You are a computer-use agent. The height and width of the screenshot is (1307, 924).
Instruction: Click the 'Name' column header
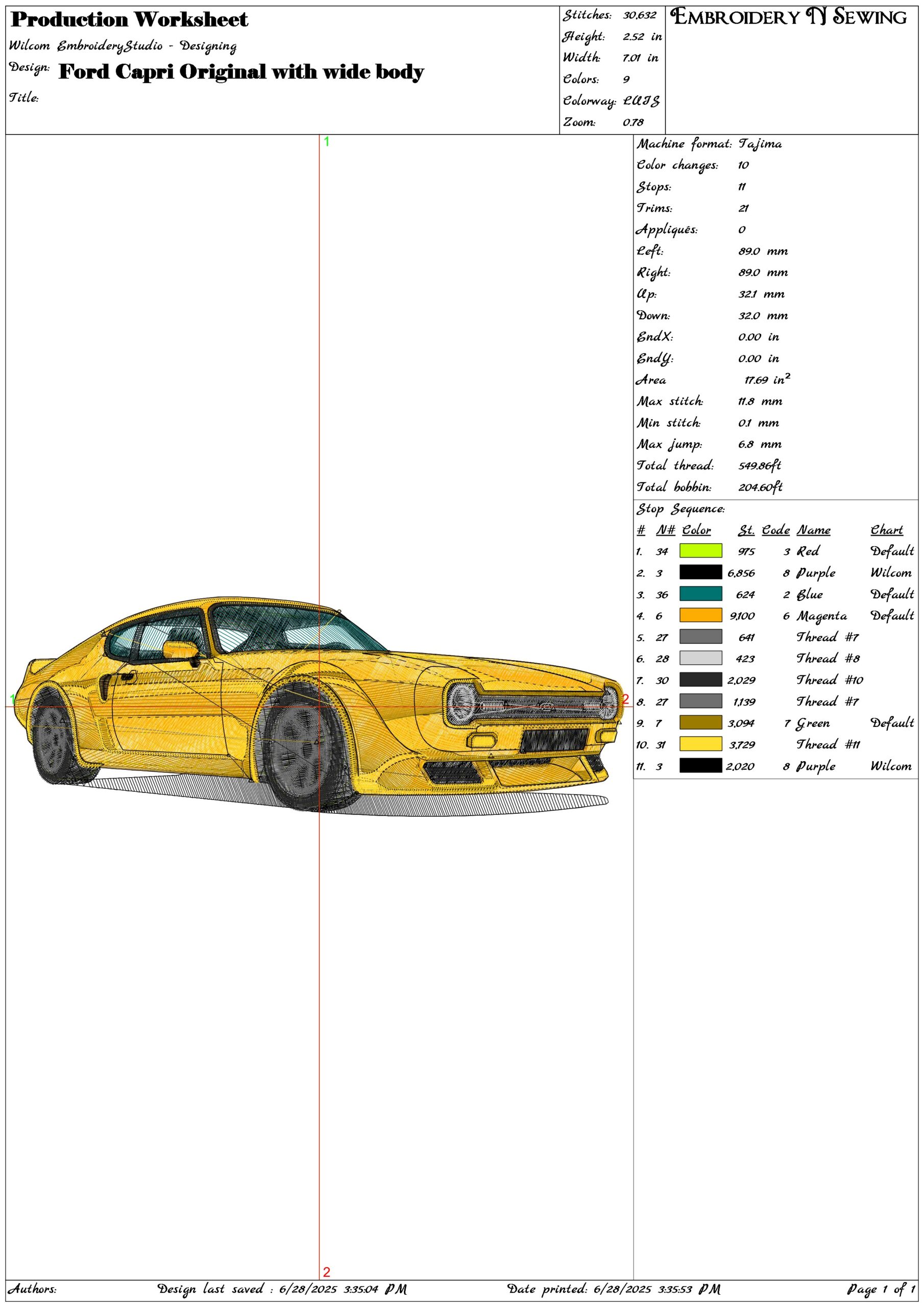pos(813,530)
